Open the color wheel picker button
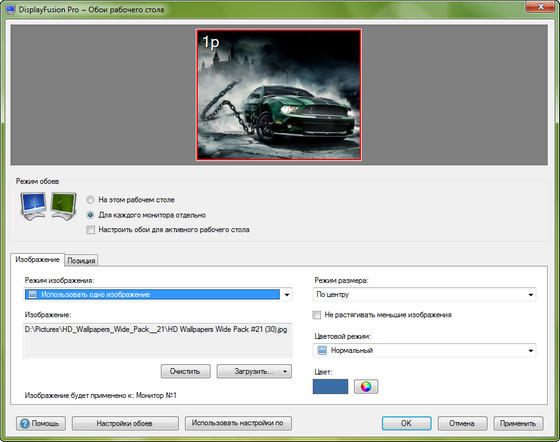 tap(366, 386)
